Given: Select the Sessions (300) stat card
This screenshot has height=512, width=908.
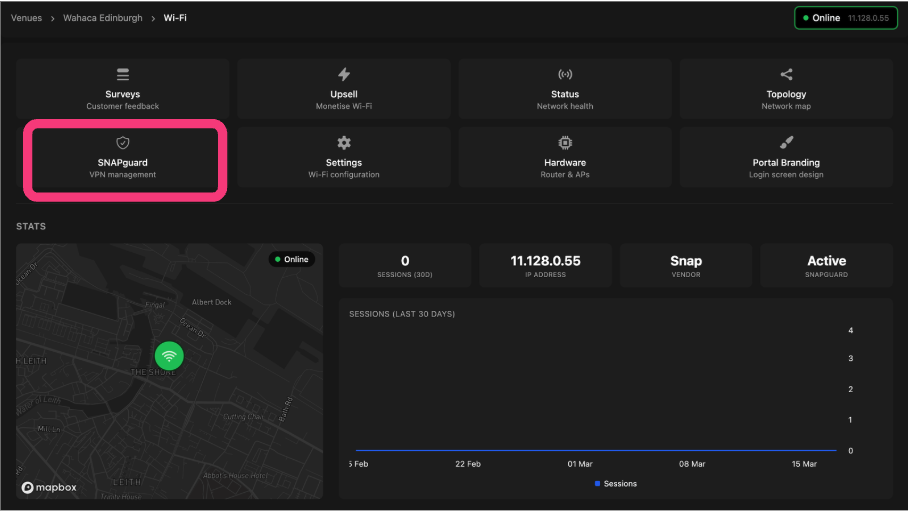Looking at the screenshot, I should coord(405,266).
